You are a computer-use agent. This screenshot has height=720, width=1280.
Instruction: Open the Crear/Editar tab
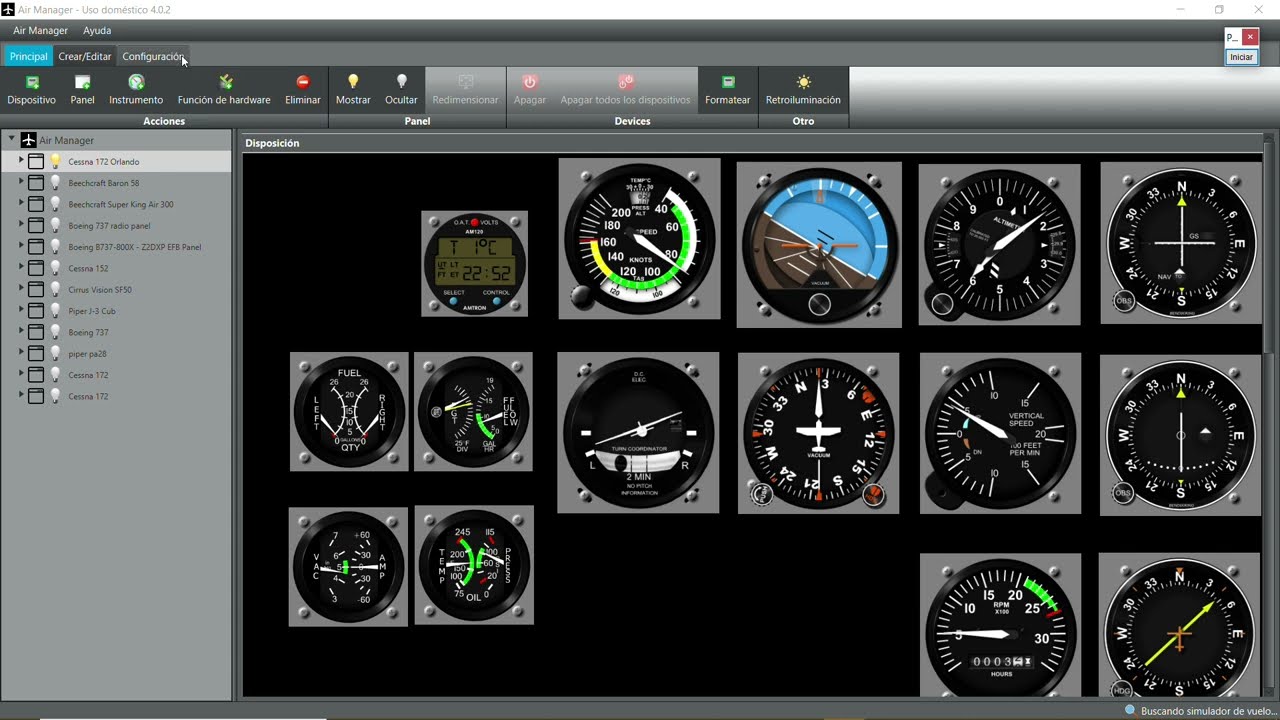tap(85, 57)
